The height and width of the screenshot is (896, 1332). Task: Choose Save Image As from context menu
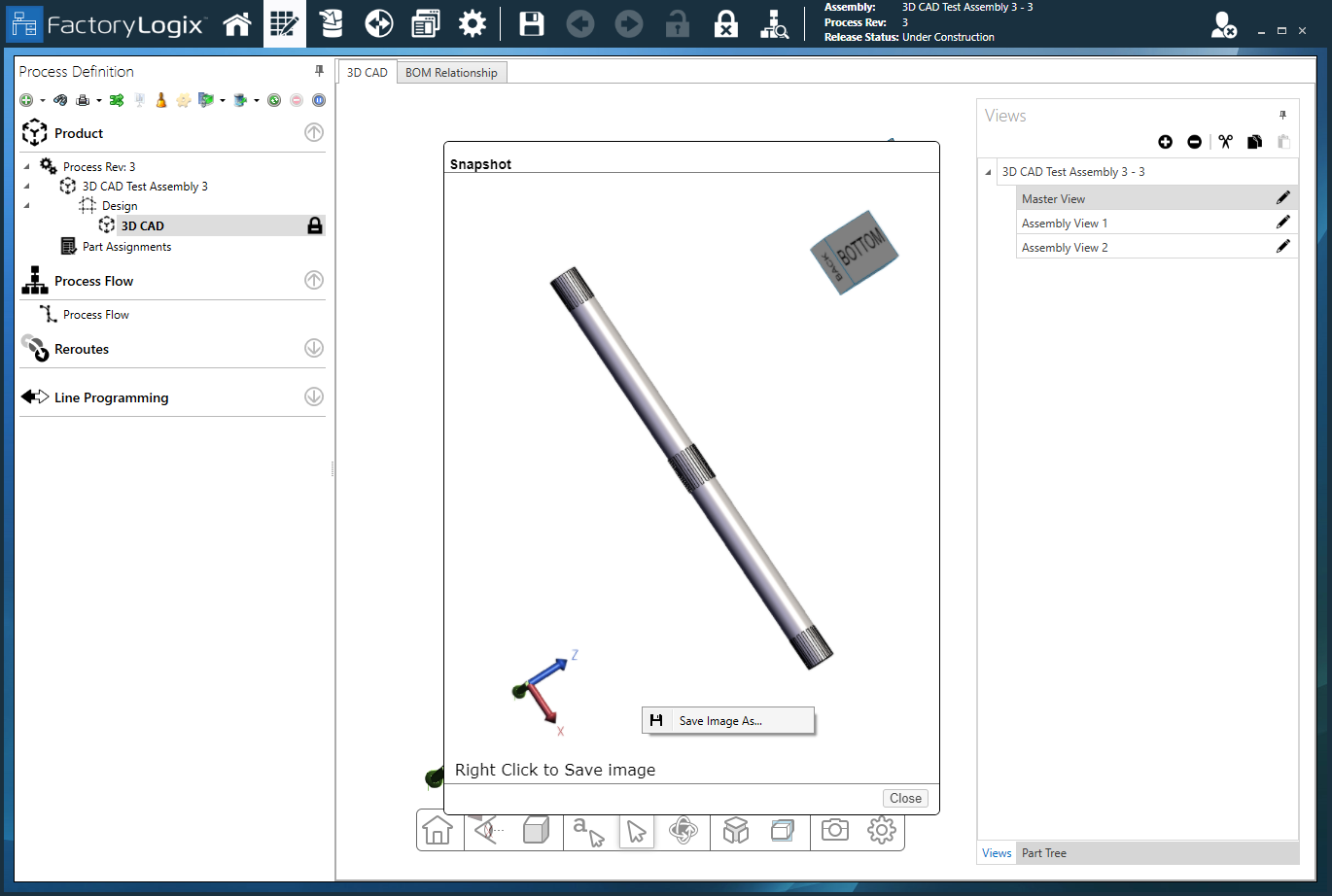click(x=720, y=721)
